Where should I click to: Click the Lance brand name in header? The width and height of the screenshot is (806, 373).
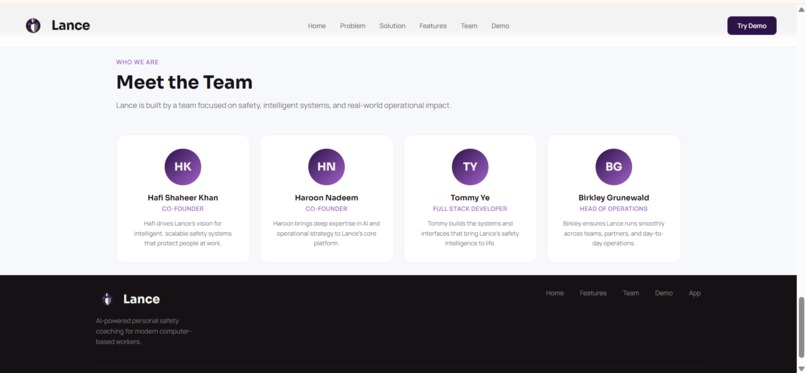(x=70, y=25)
